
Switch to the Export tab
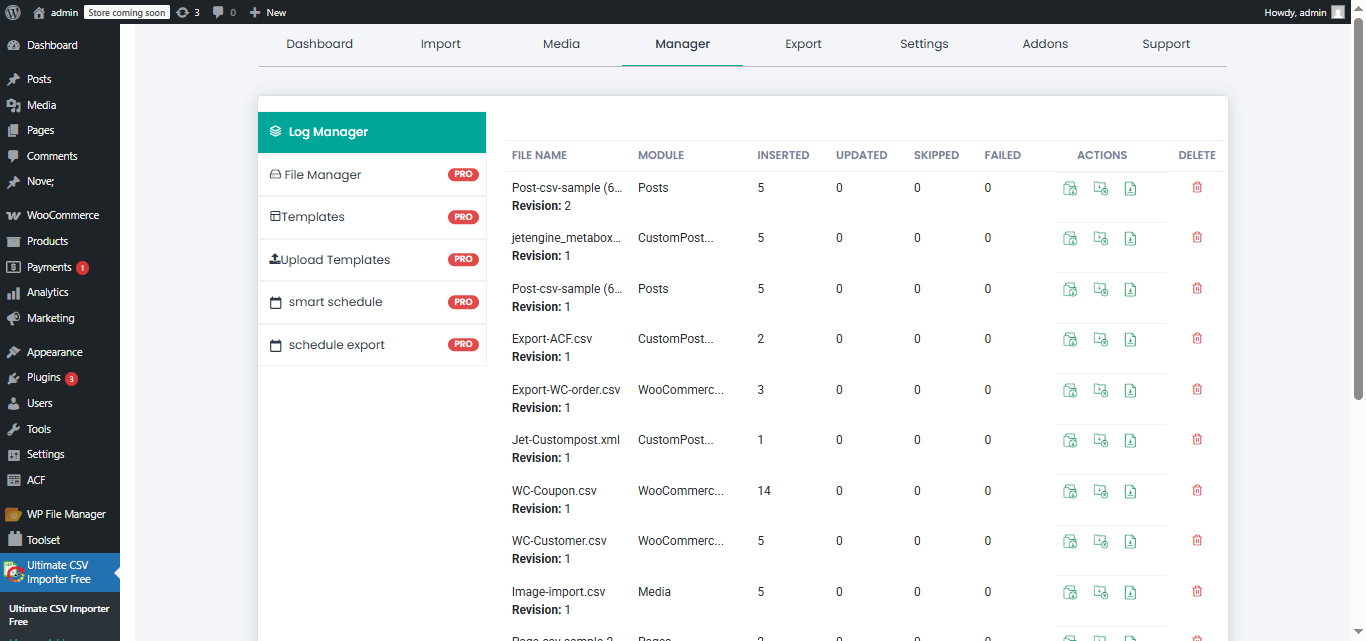tap(803, 44)
